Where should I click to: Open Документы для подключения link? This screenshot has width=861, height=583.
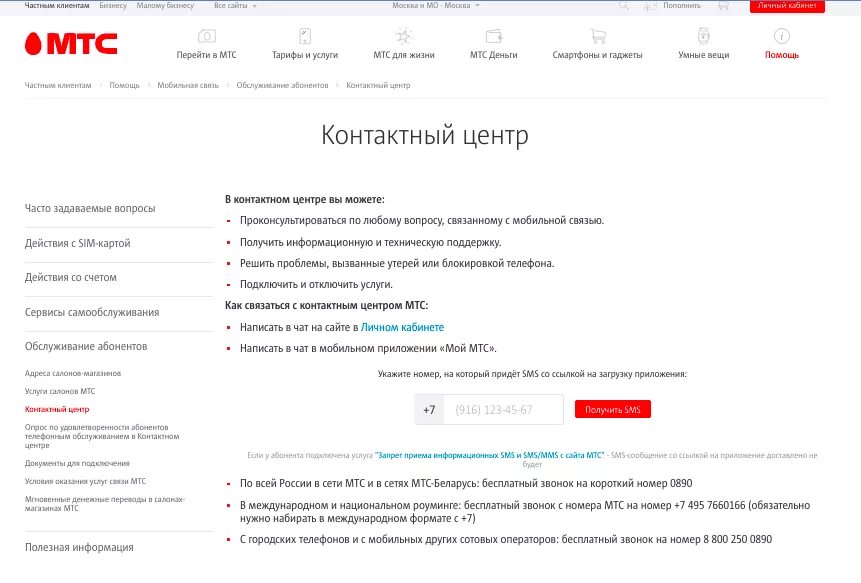click(x=77, y=463)
